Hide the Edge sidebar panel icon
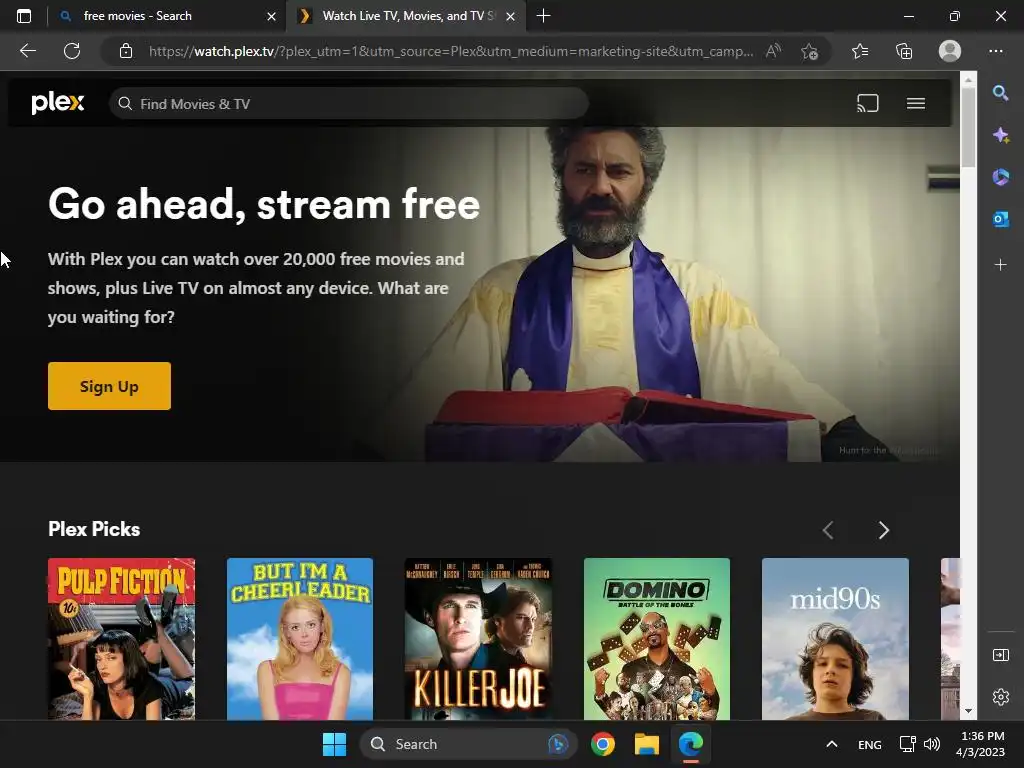 [x=1000, y=655]
